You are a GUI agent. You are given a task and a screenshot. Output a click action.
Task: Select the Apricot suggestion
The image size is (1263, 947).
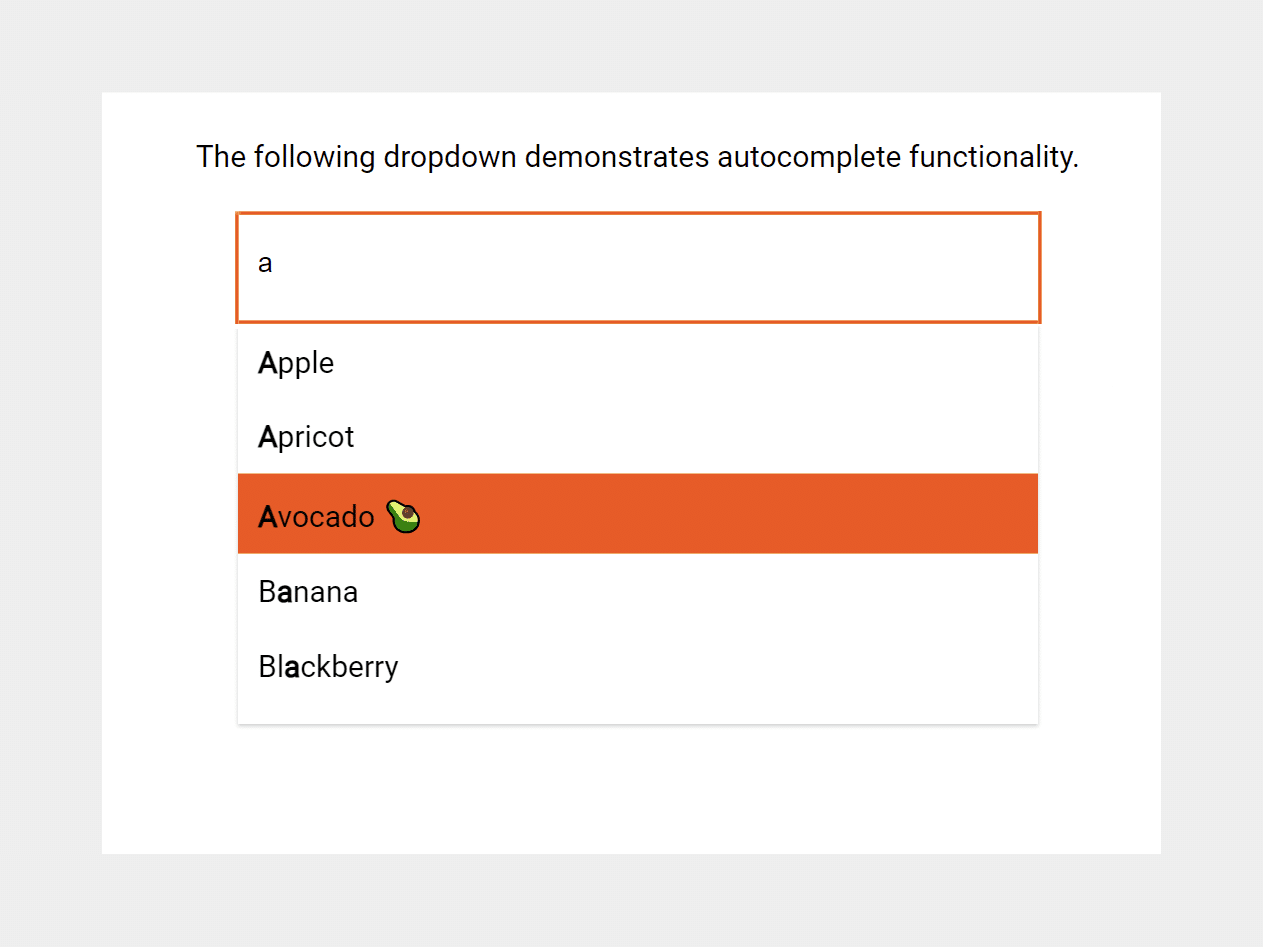tap(306, 436)
